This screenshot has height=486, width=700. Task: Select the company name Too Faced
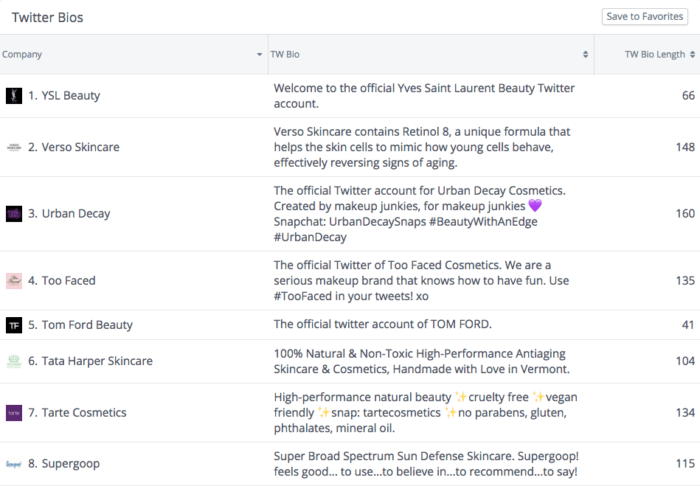point(68,281)
